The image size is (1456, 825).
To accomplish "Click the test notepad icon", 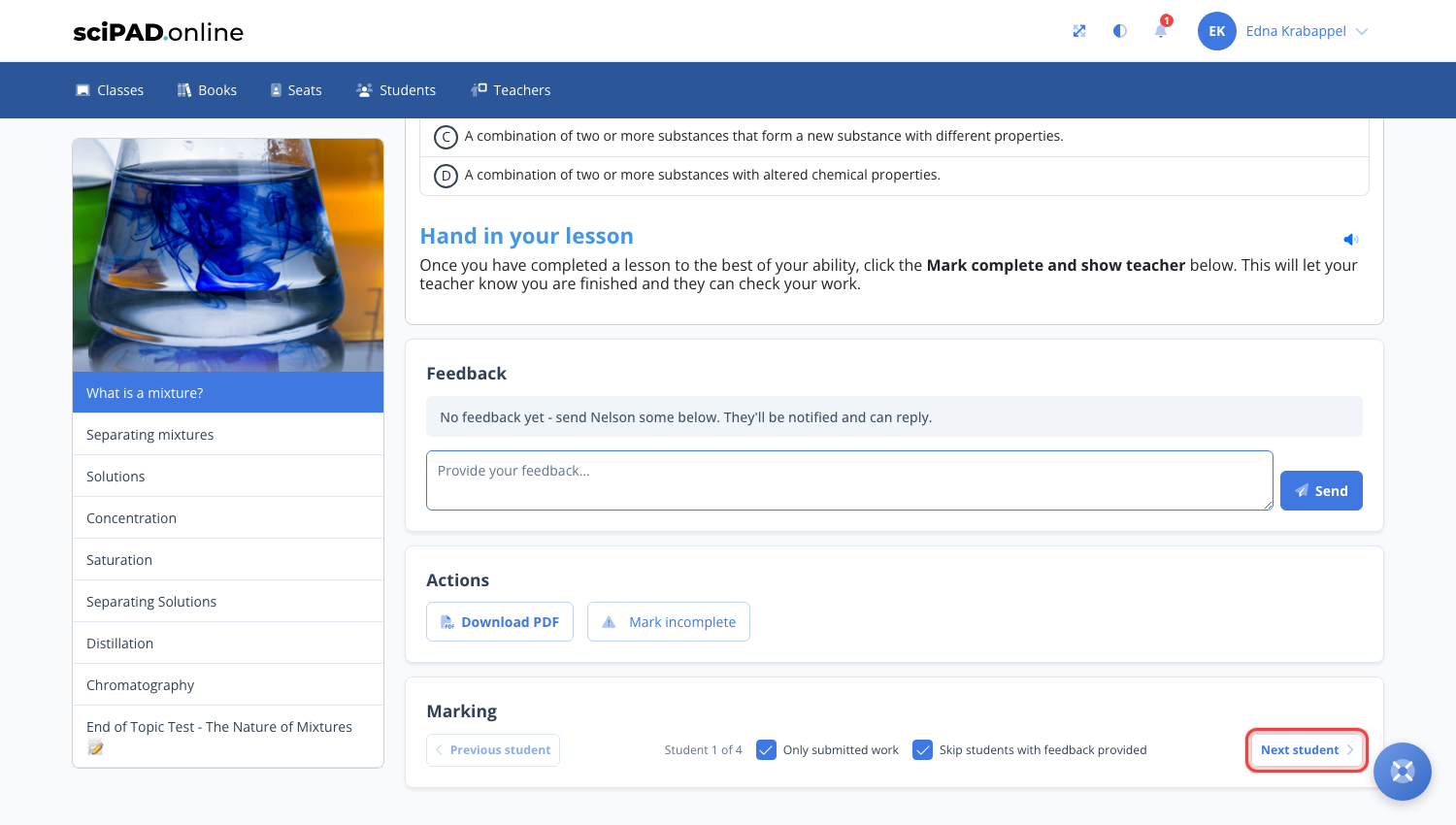I will coord(95,747).
